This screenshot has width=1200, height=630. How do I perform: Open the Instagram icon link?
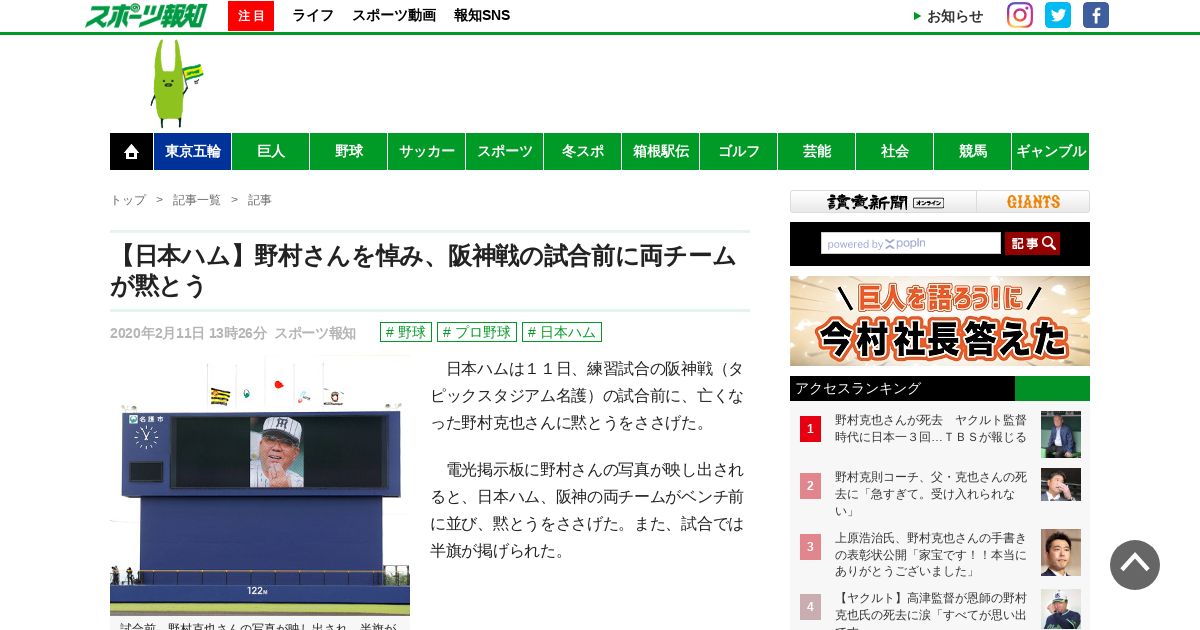point(1020,15)
